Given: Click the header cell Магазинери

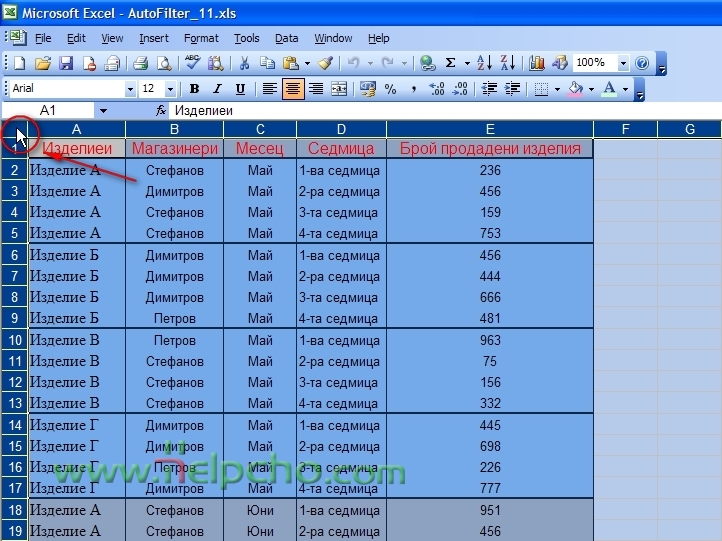Looking at the screenshot, I should point(175,148).
